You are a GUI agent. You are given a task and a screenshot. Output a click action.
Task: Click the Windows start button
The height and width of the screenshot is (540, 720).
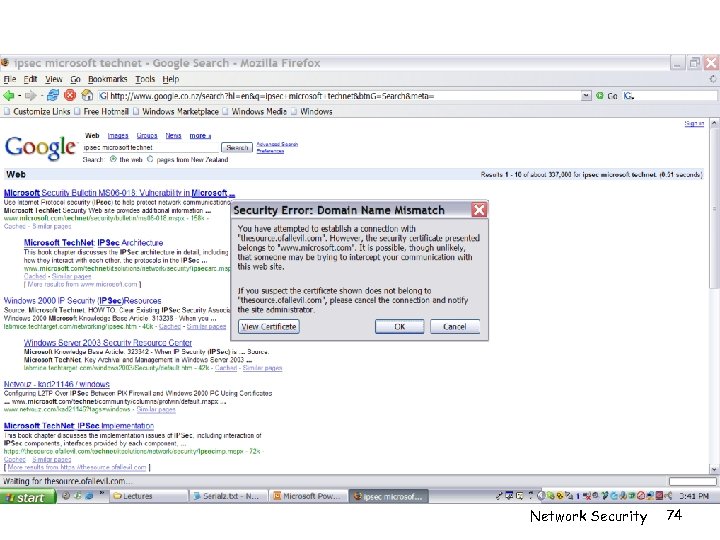(28, 497)
